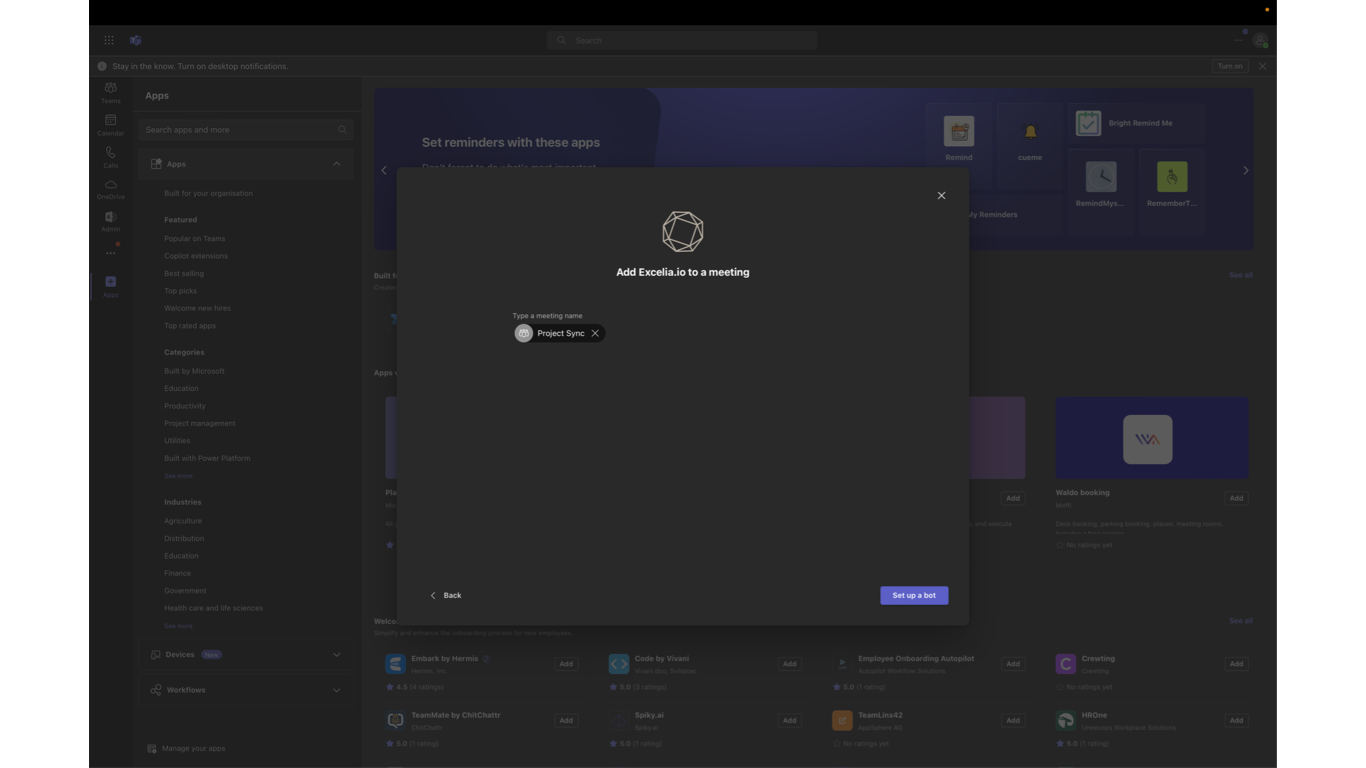Open Calls in the left rail
This screenshot has height=768, width=1366.
tap(111, 157)
